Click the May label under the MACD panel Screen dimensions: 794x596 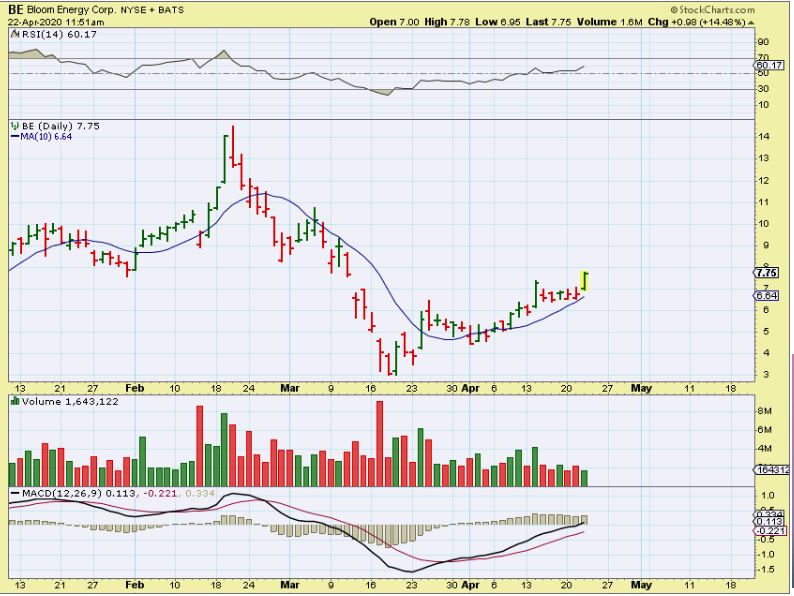click(x=641, y=585)
